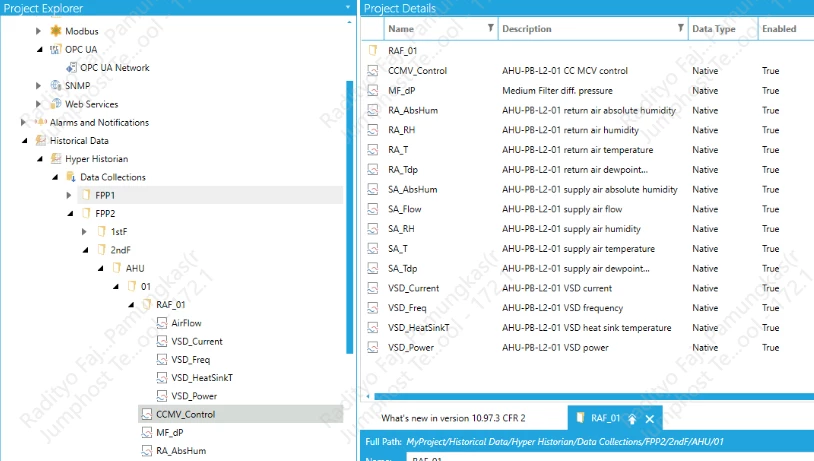This screenshot has height=461, width=814.
Task: Click 'AHU-PB-L2-01 VSD frequency' description
Action: [562, 308]
